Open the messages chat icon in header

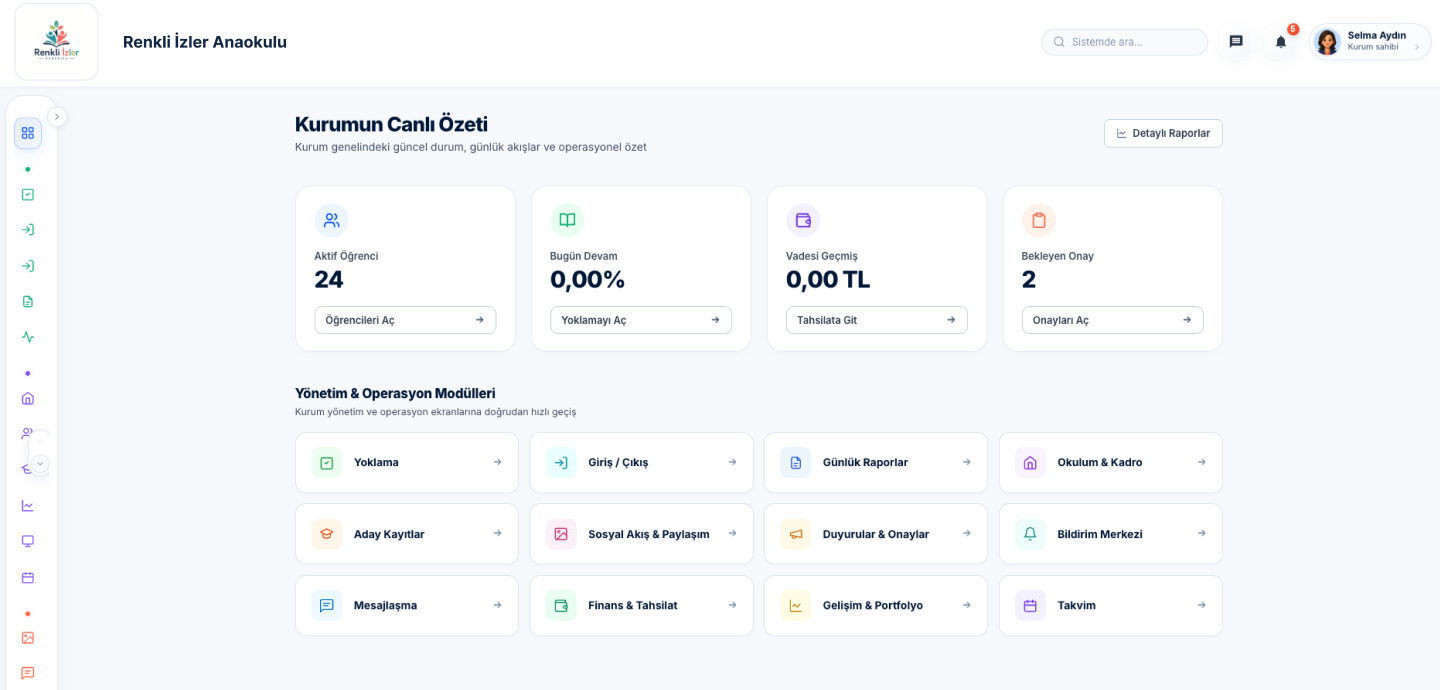pos(1236,42)
